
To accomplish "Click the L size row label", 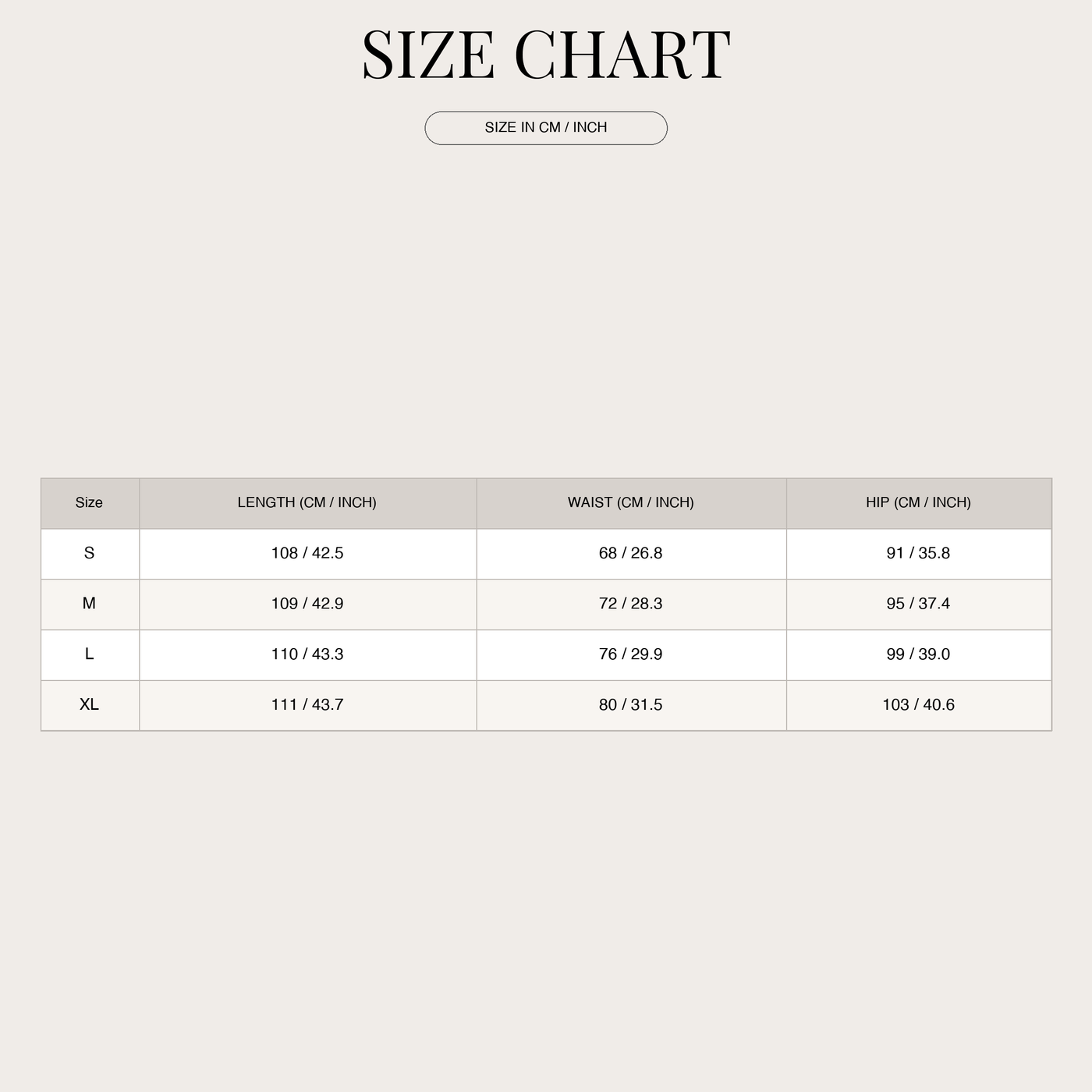I will pos(90,655).
